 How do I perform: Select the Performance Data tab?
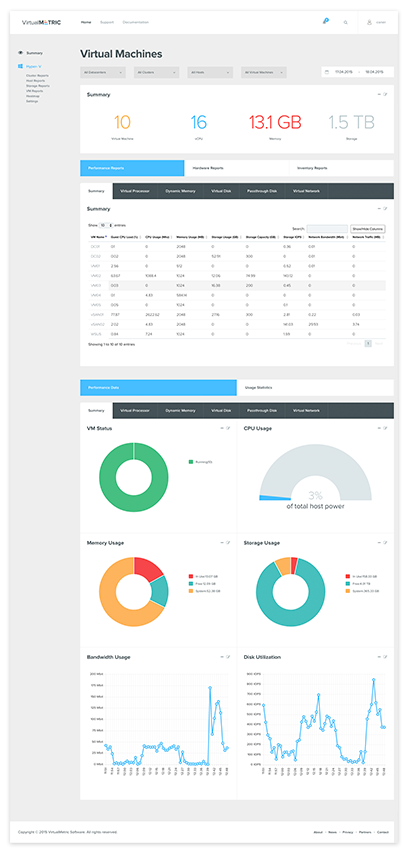(x=158, y=388)
